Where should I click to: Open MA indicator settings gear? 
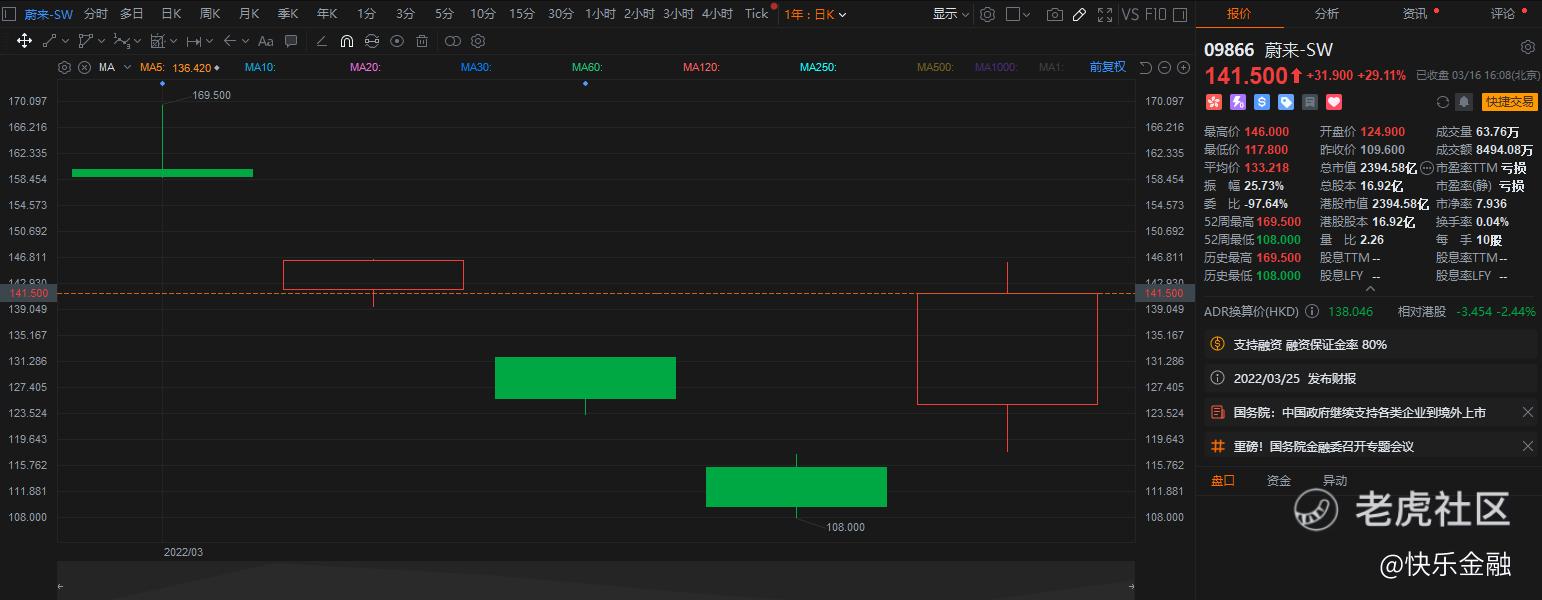click(65, 68)
